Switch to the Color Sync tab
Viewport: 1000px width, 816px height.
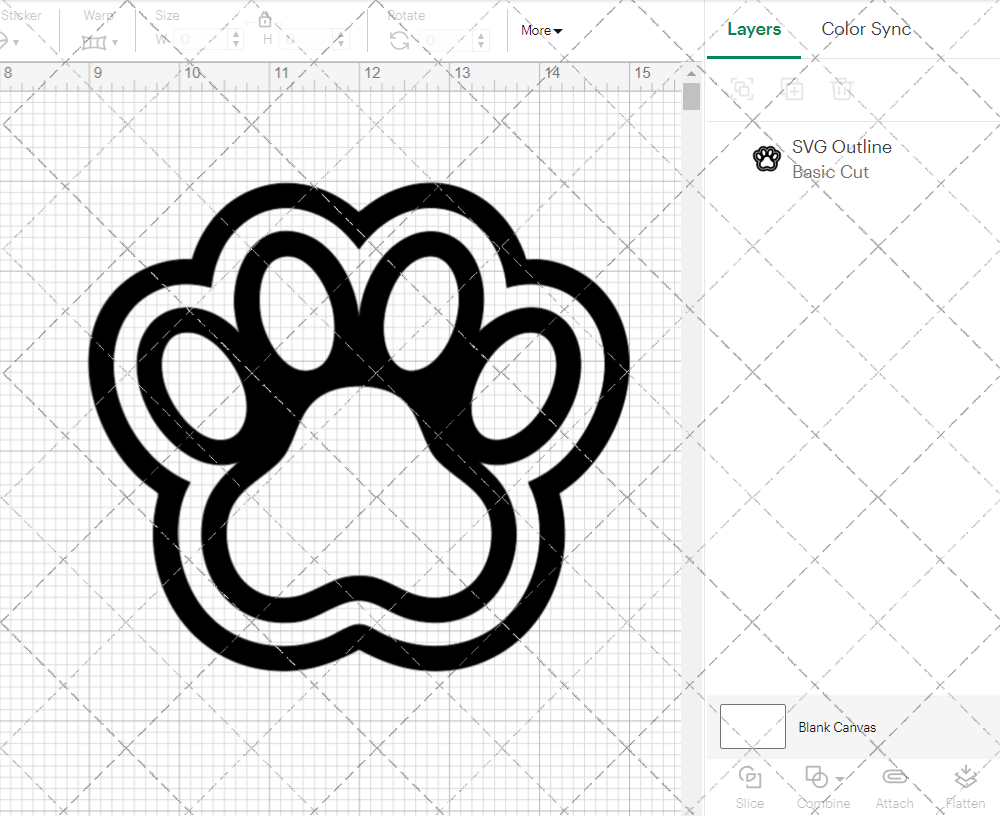pyautogui.click(x=866, y=29)
